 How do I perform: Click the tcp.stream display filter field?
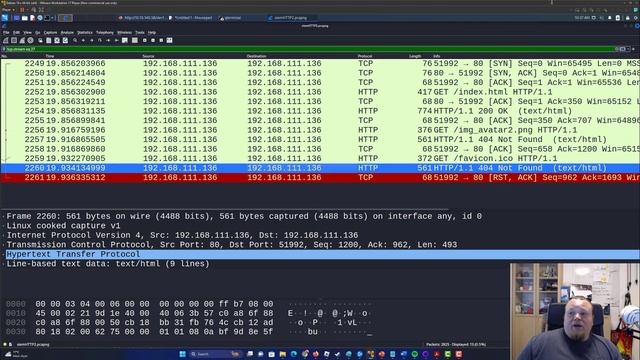tap(308, 49)
